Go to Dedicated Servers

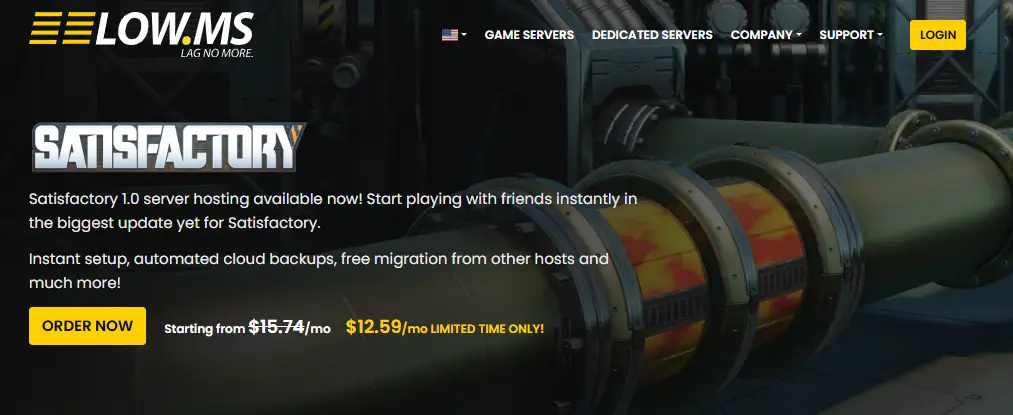[x=652, y=35]
